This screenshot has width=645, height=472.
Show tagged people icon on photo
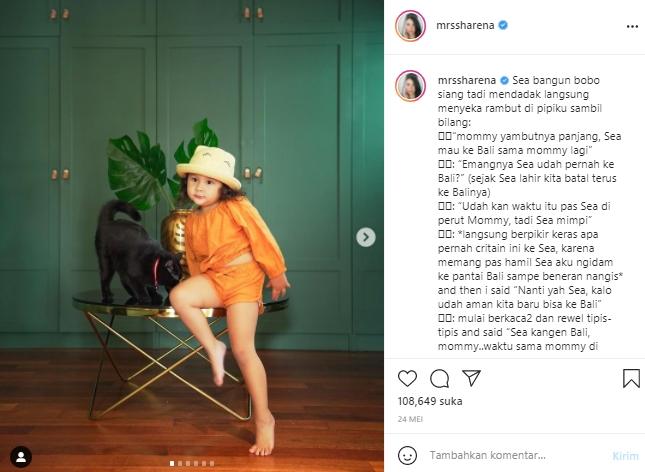[21, 458]
